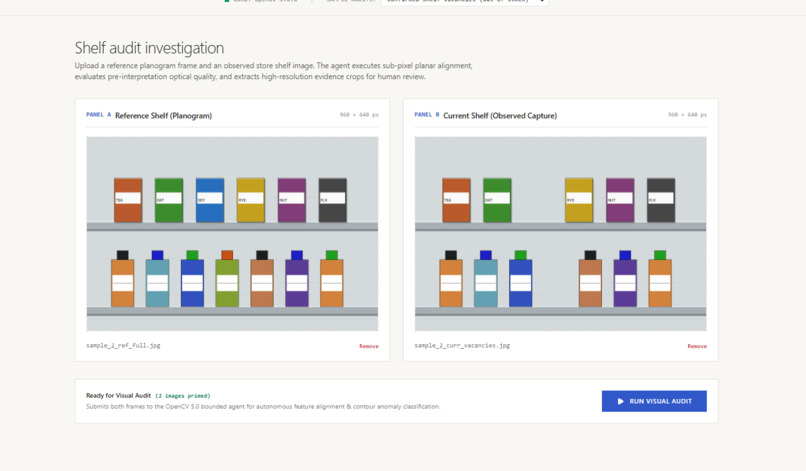This screenshot has width=806, height=471.
Task: Click the Ready for Visual Audit label
Action: point(118,395)
